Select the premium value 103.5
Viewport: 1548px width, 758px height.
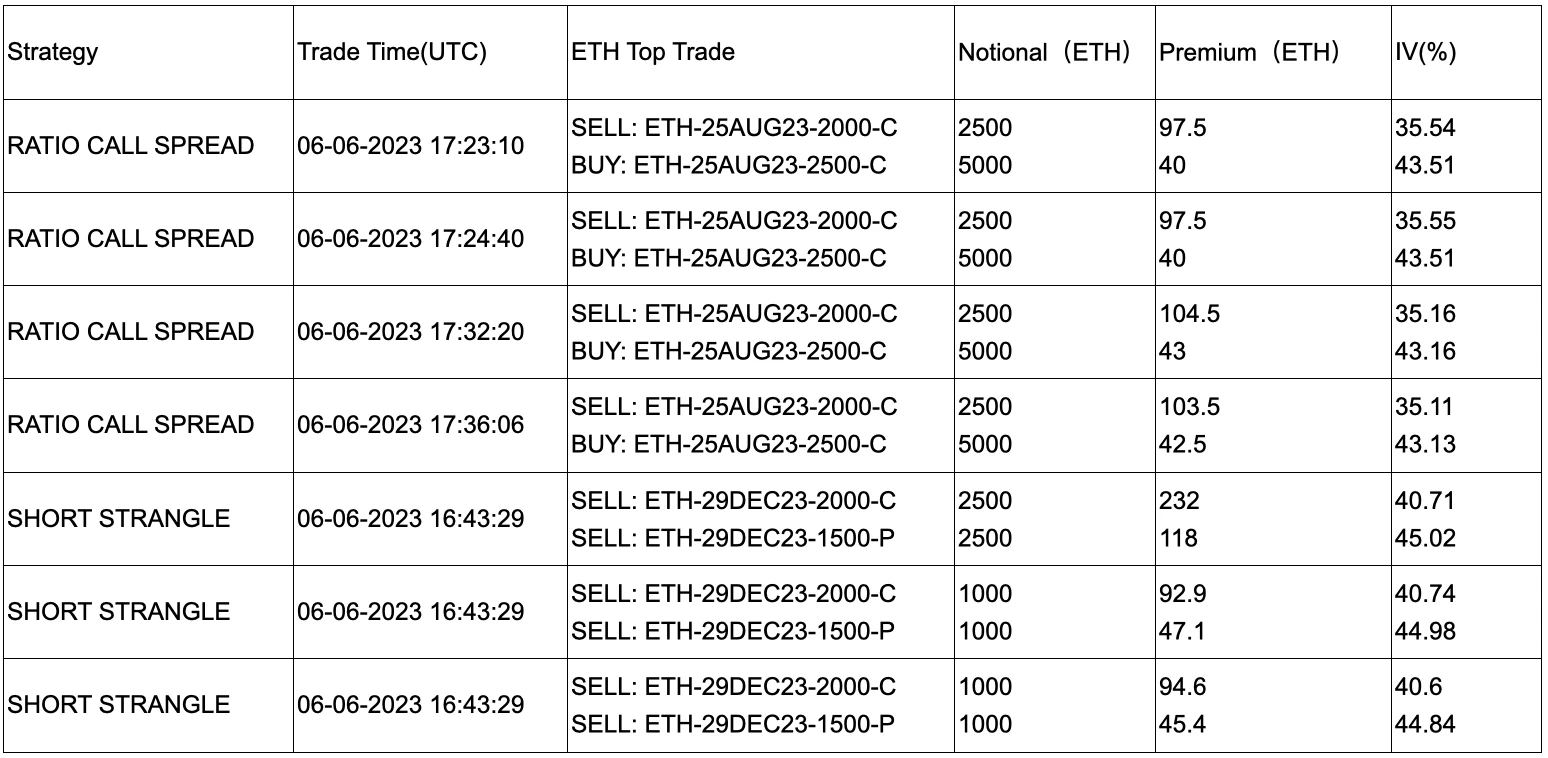[1189, 407]
